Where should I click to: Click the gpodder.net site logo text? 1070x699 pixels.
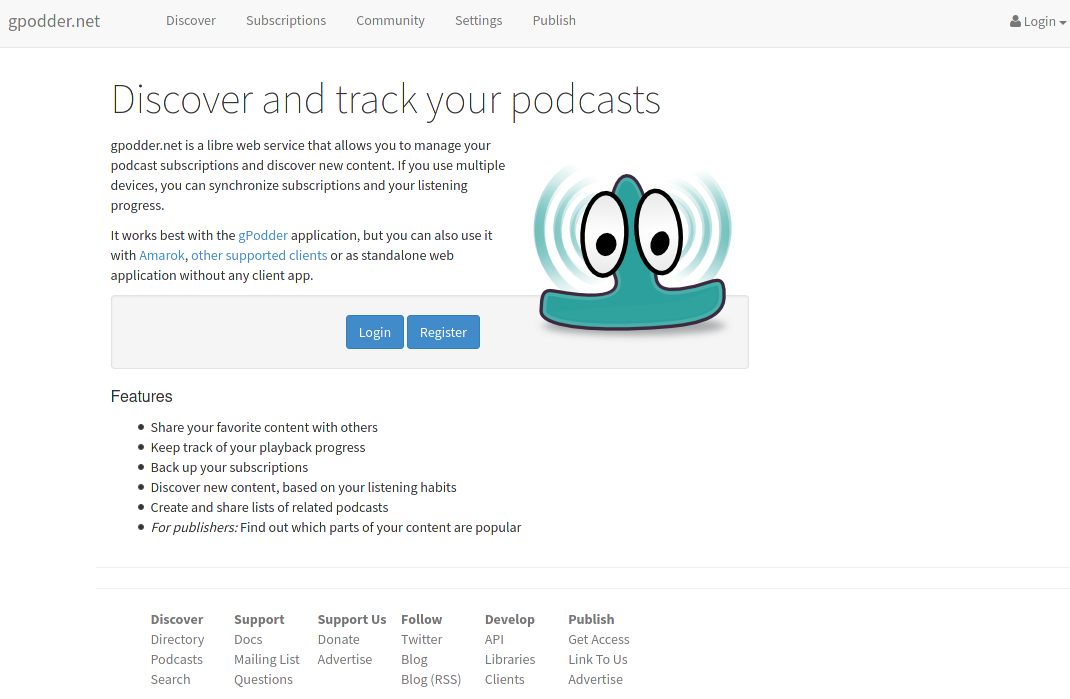tap(54, 21)
